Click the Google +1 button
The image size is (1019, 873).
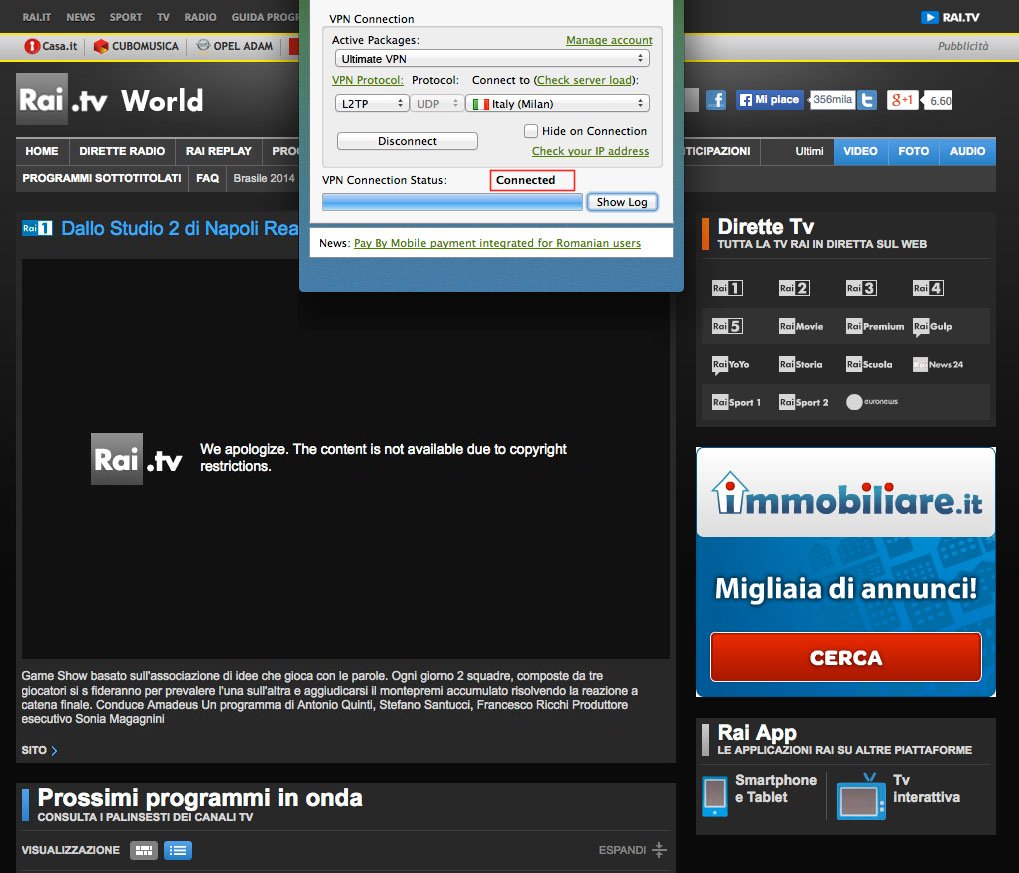[x=902, y=99]
